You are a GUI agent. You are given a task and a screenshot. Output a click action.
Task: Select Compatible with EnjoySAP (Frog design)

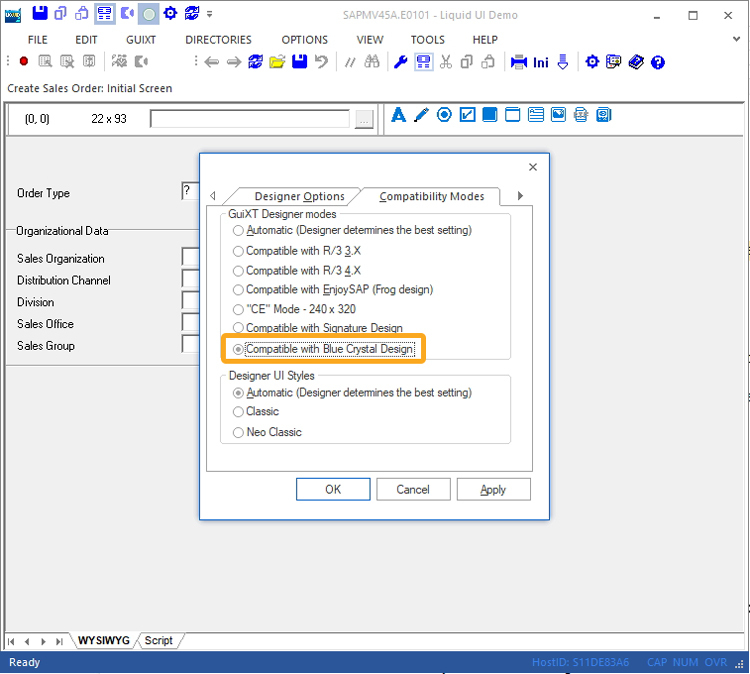click(238, 290)
